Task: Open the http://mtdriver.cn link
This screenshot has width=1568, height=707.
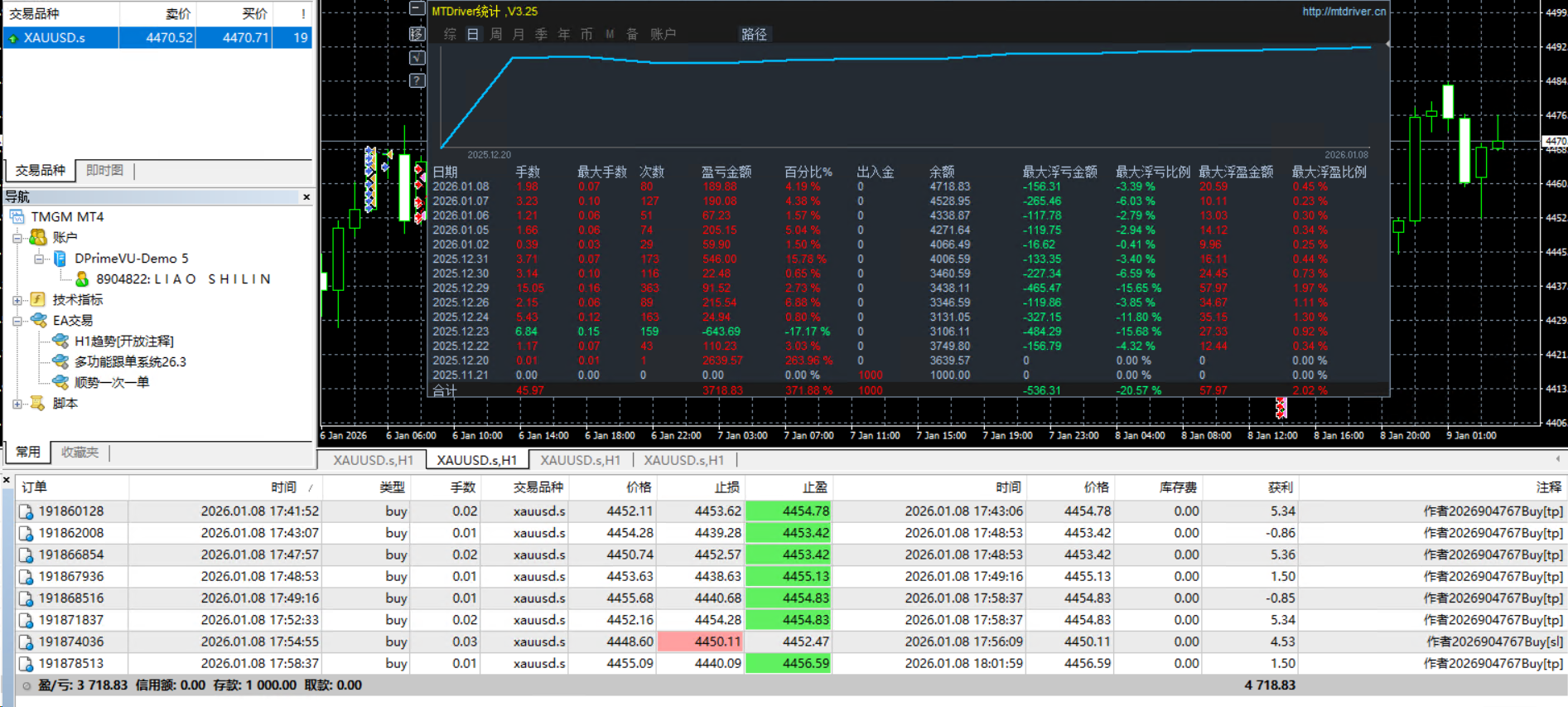Action: pos(1344,12)
